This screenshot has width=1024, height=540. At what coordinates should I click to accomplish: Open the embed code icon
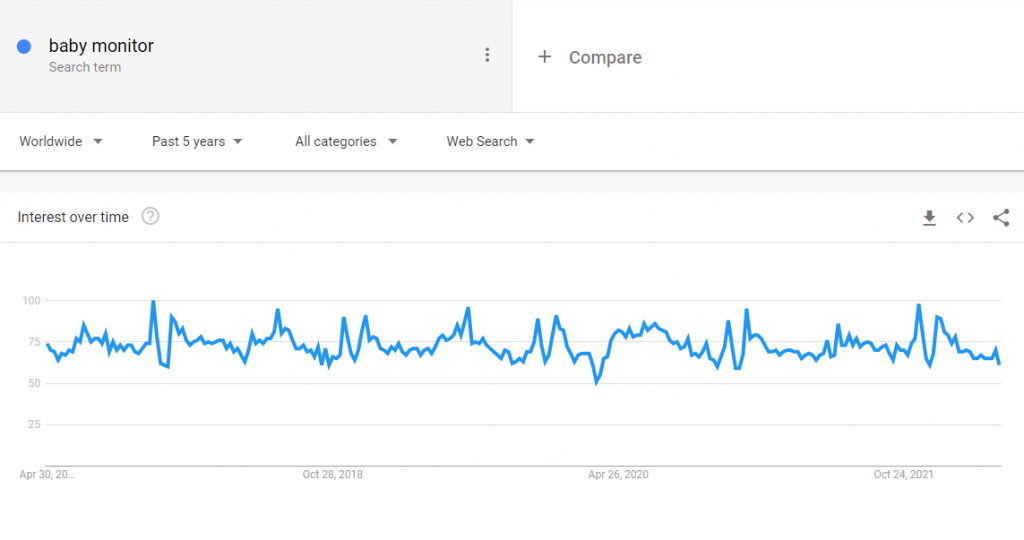tap(965, 218)
